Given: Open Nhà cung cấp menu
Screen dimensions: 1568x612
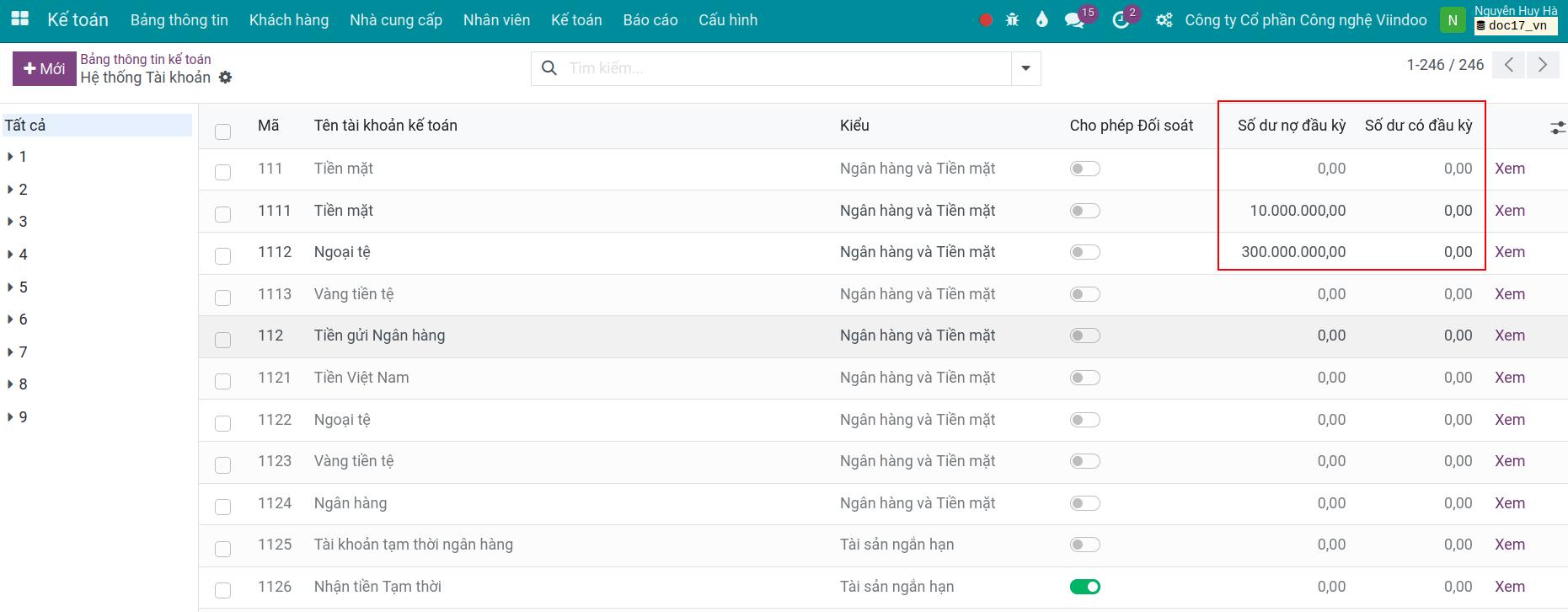Looking at the screenshot, I should click(x=396, y=20).
